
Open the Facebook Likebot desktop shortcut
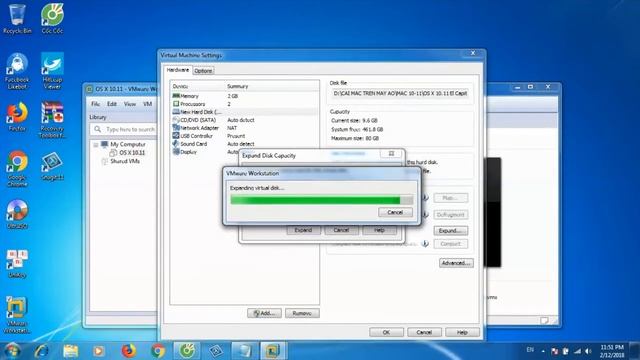(17, 71)
